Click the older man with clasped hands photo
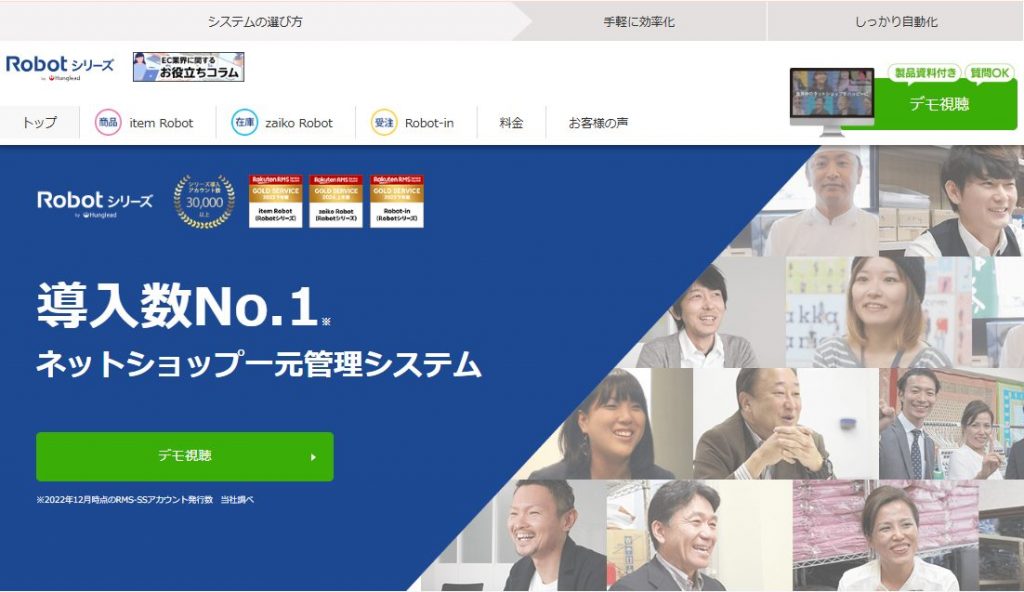1024x592 pixels. click(x=784, y=424)
